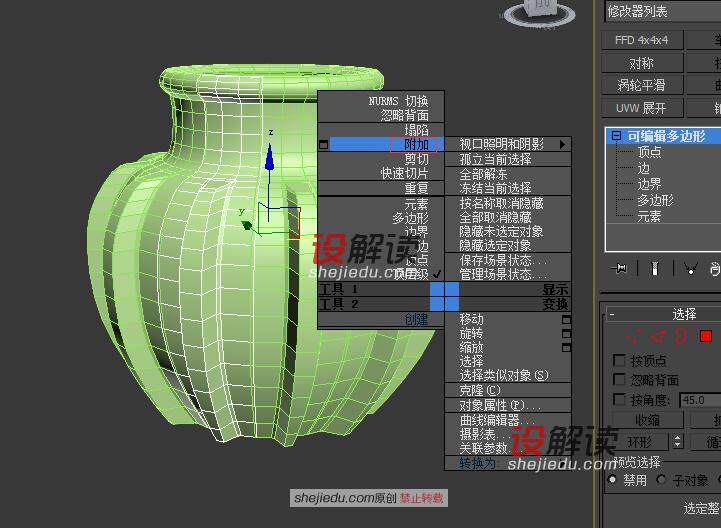721x528 pixels.
Task: Choose 选择 in the transform quad menu
Action: (x=472, y=362)
